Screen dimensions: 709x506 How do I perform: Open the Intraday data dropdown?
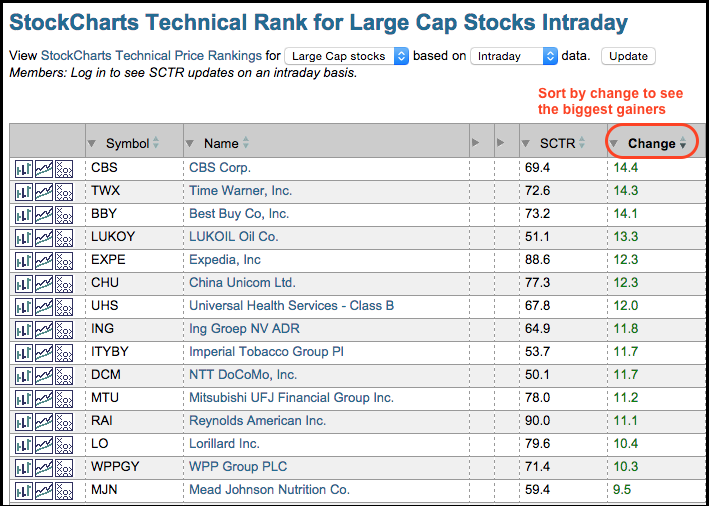514,56
